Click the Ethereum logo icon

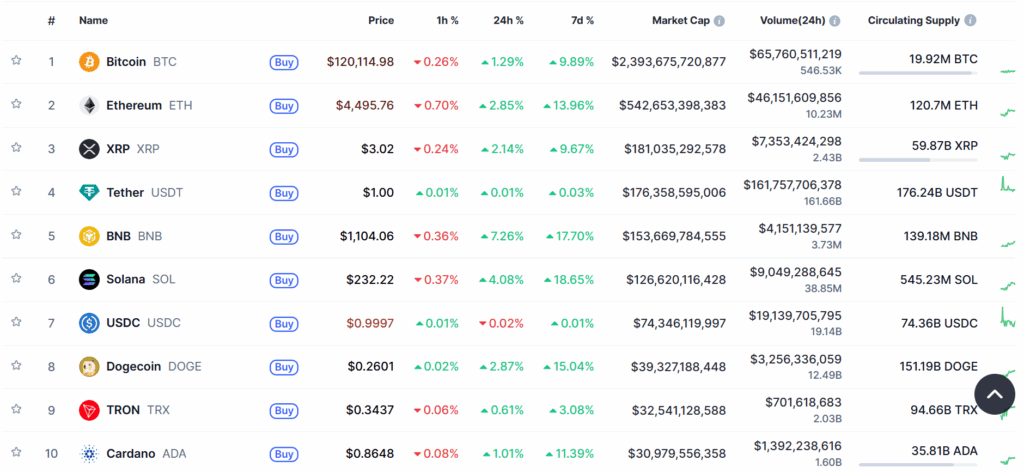pyautogui.click(x=89, y=105)
